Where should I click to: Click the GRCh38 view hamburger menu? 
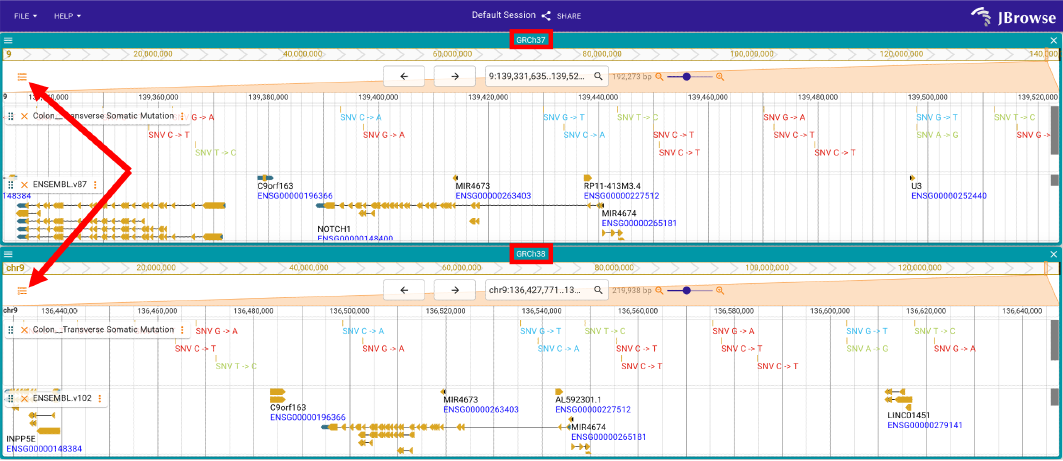pyautogui.click(x=8, y=254)
